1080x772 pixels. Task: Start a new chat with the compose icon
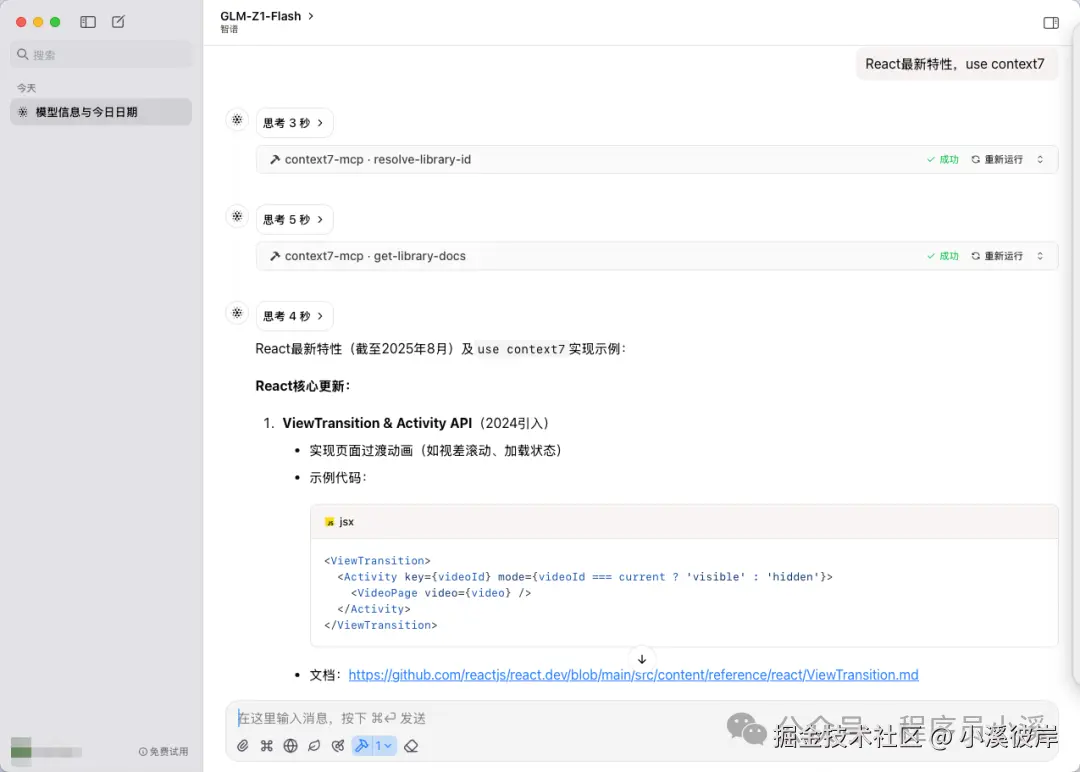[x=117, y=21]
